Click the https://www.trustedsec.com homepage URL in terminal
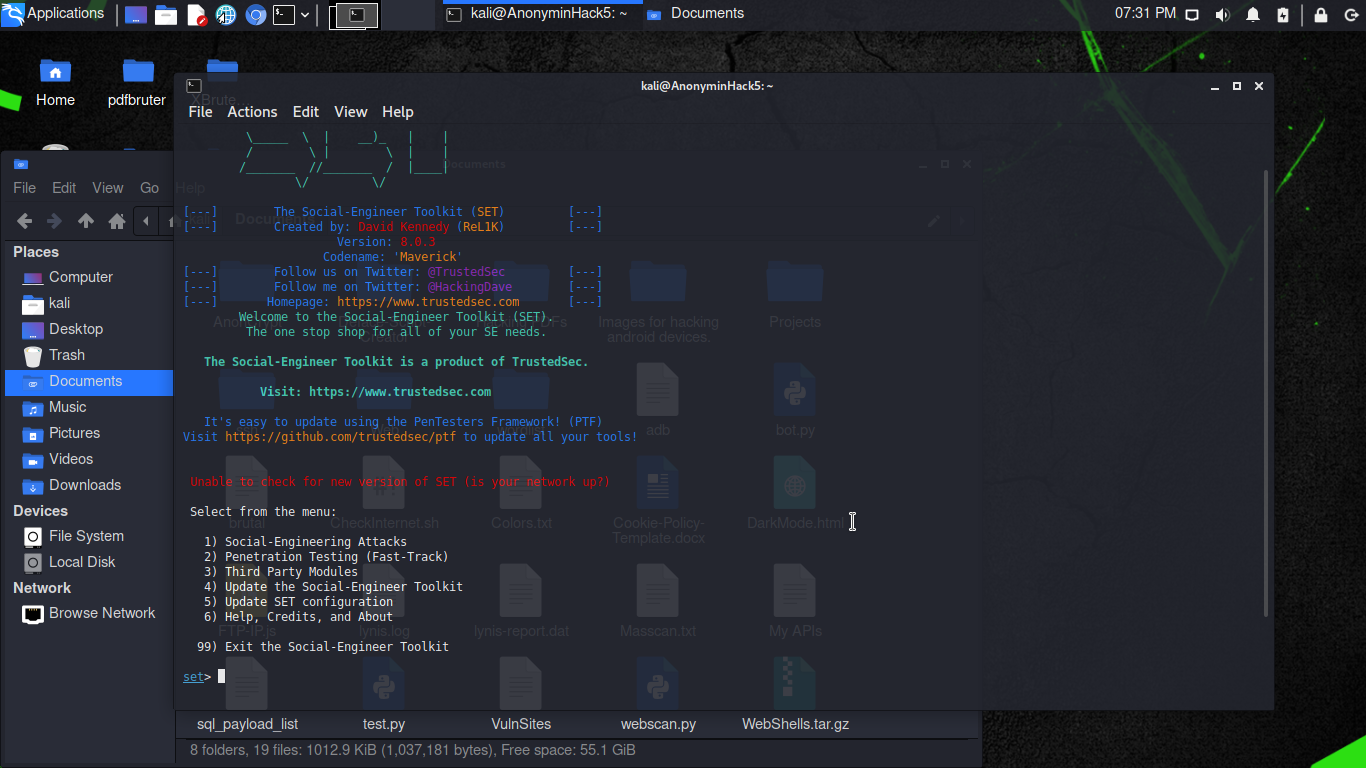 point(428,302)
